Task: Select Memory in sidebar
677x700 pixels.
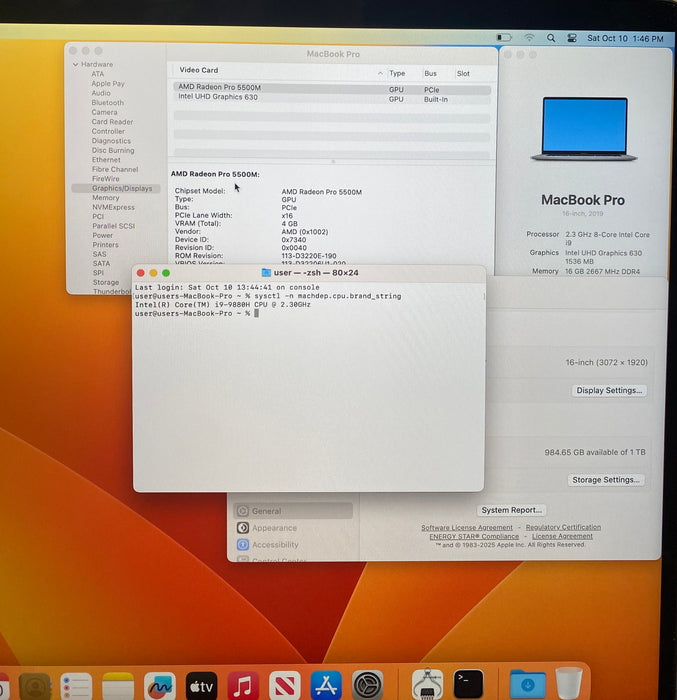Action: 105,198
